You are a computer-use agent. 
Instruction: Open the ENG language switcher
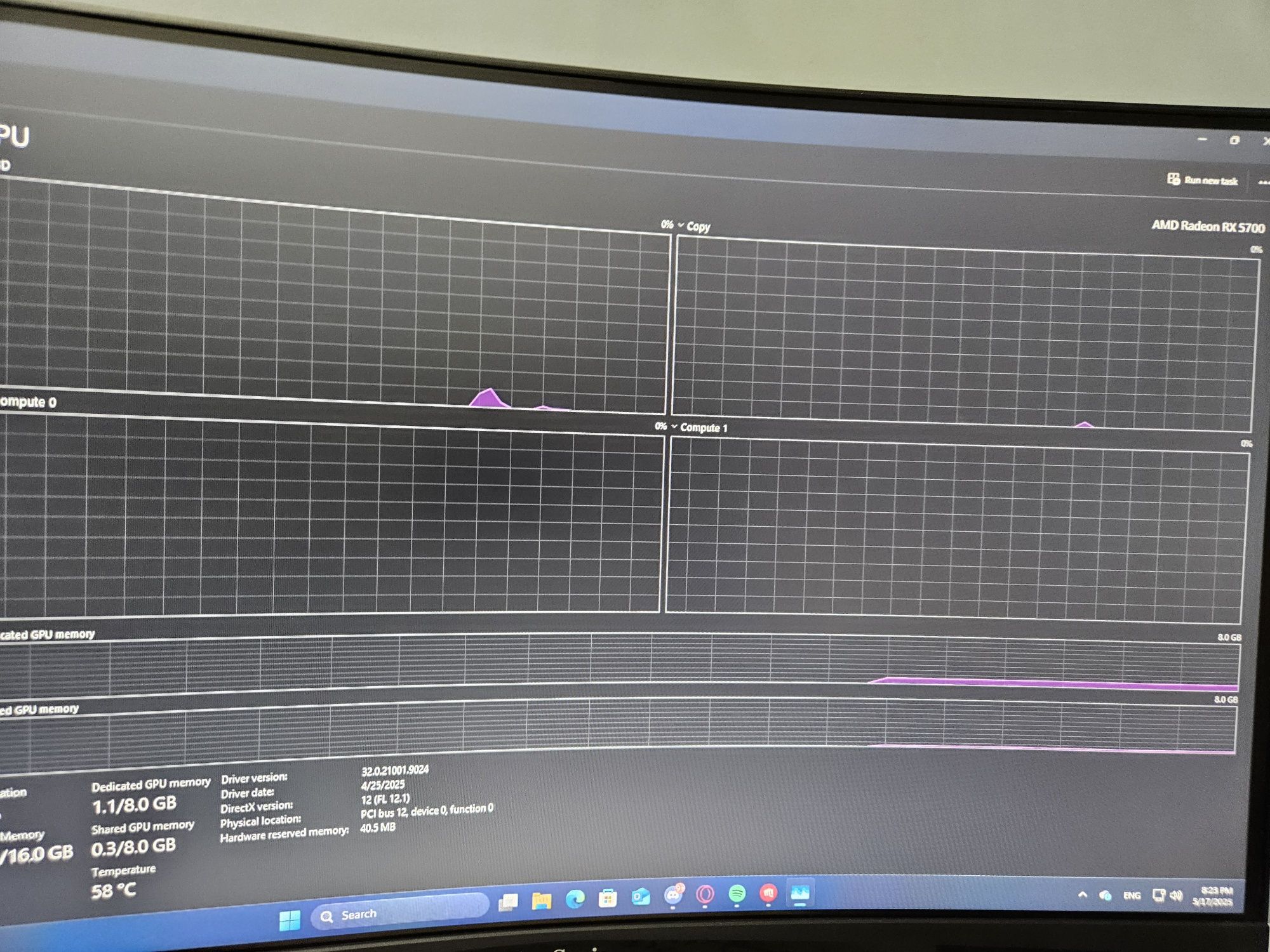click(1132, 896)
